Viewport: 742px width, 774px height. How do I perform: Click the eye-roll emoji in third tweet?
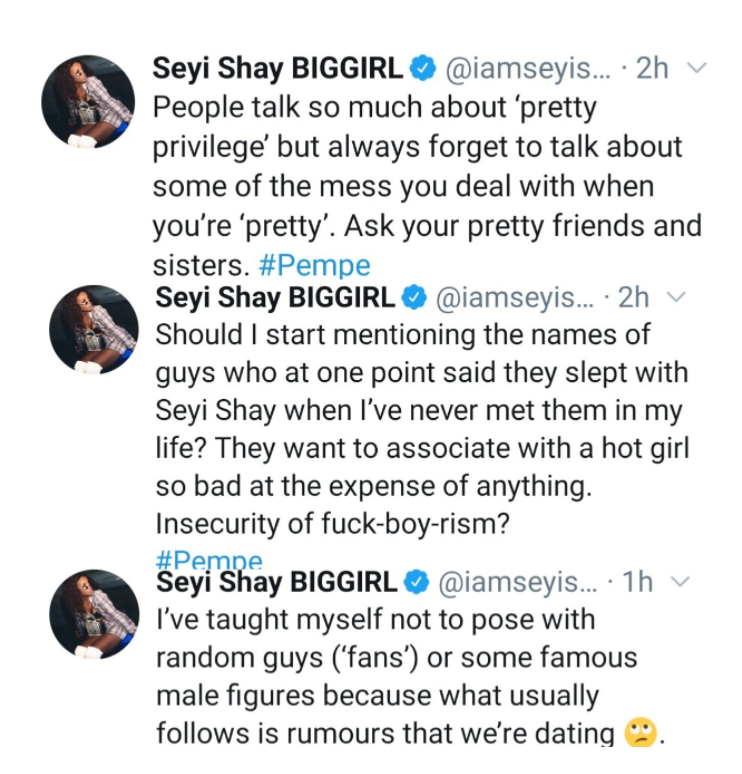[x=638, y=734]
